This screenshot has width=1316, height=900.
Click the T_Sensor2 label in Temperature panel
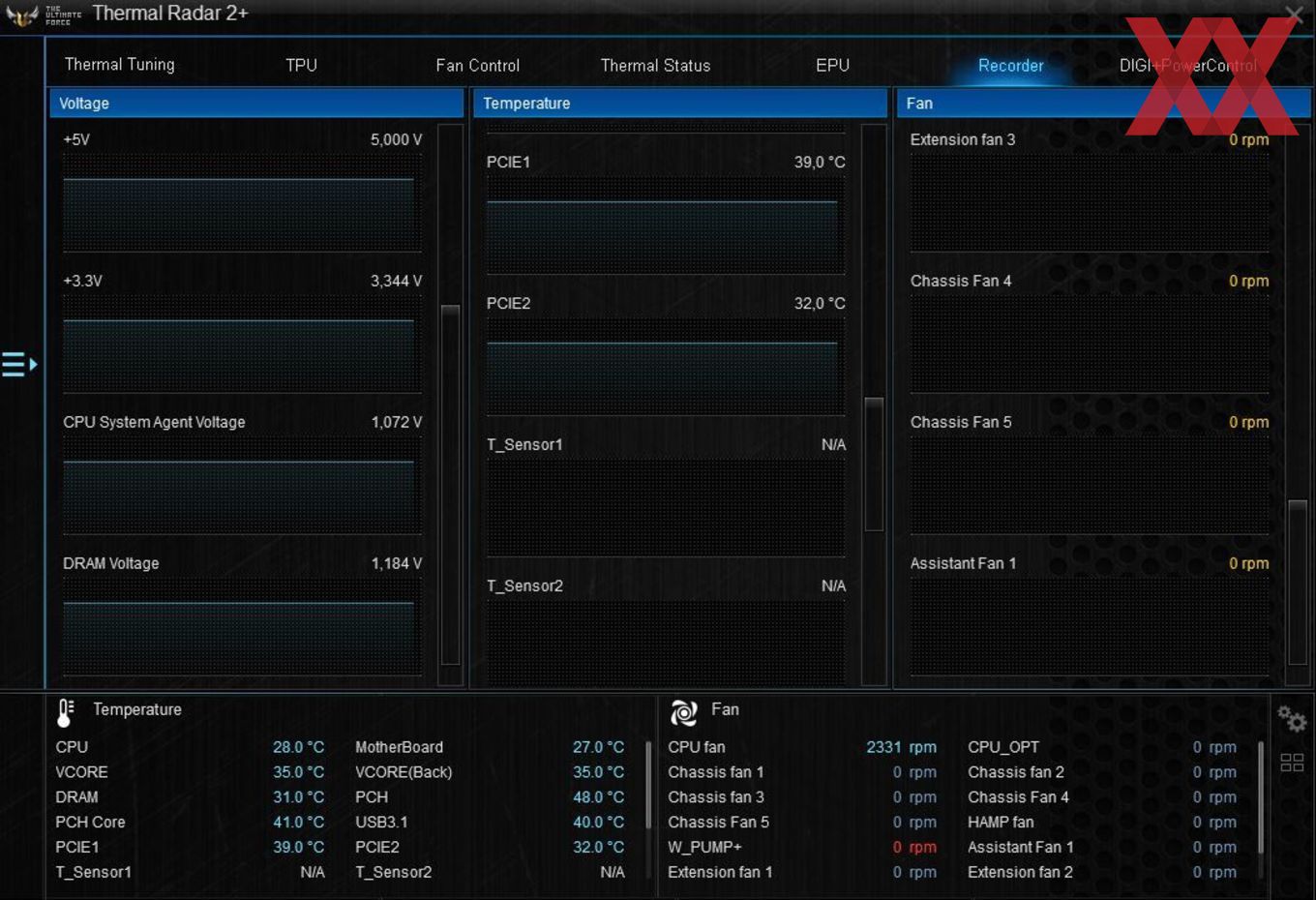point(524,585)
